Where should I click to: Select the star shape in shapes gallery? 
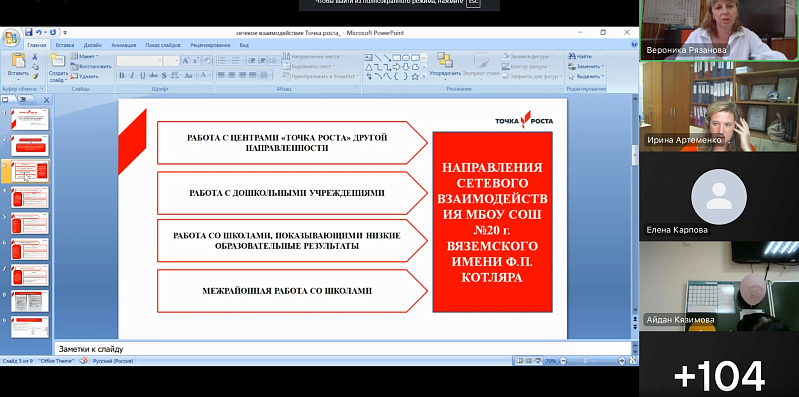(x=415, y=76)
